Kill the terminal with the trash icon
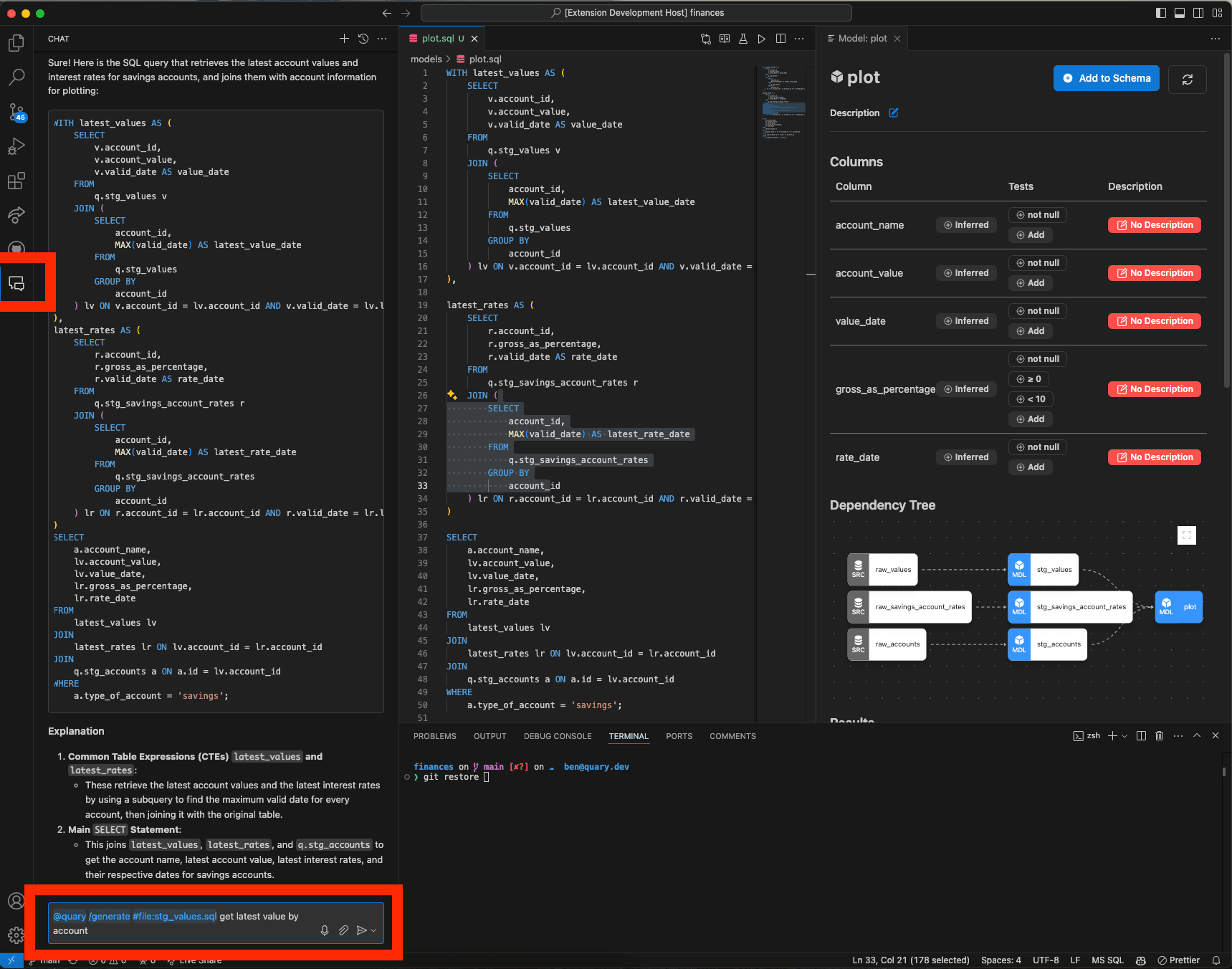The height and width of the screenshot is (969, 1232). (1160, 736)
